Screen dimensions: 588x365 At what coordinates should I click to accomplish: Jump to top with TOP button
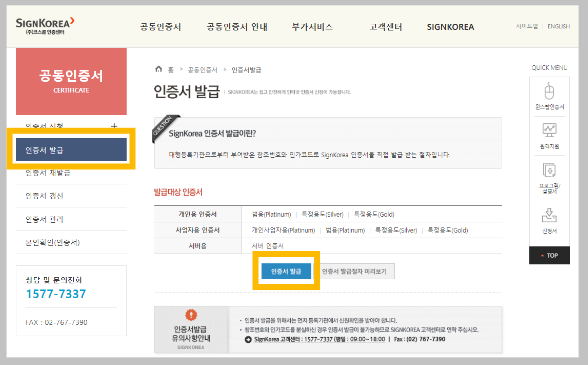[549, 255]
